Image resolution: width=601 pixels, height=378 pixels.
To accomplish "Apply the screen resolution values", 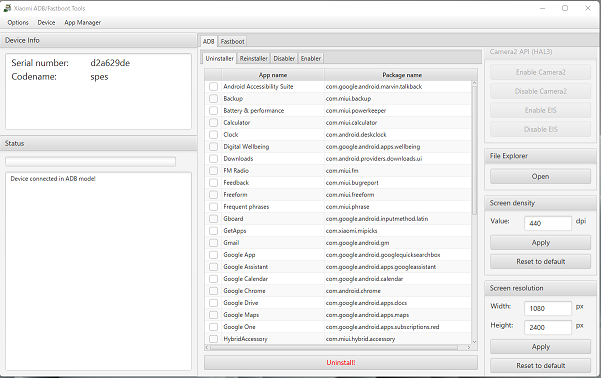I will [x=540, y=347].
